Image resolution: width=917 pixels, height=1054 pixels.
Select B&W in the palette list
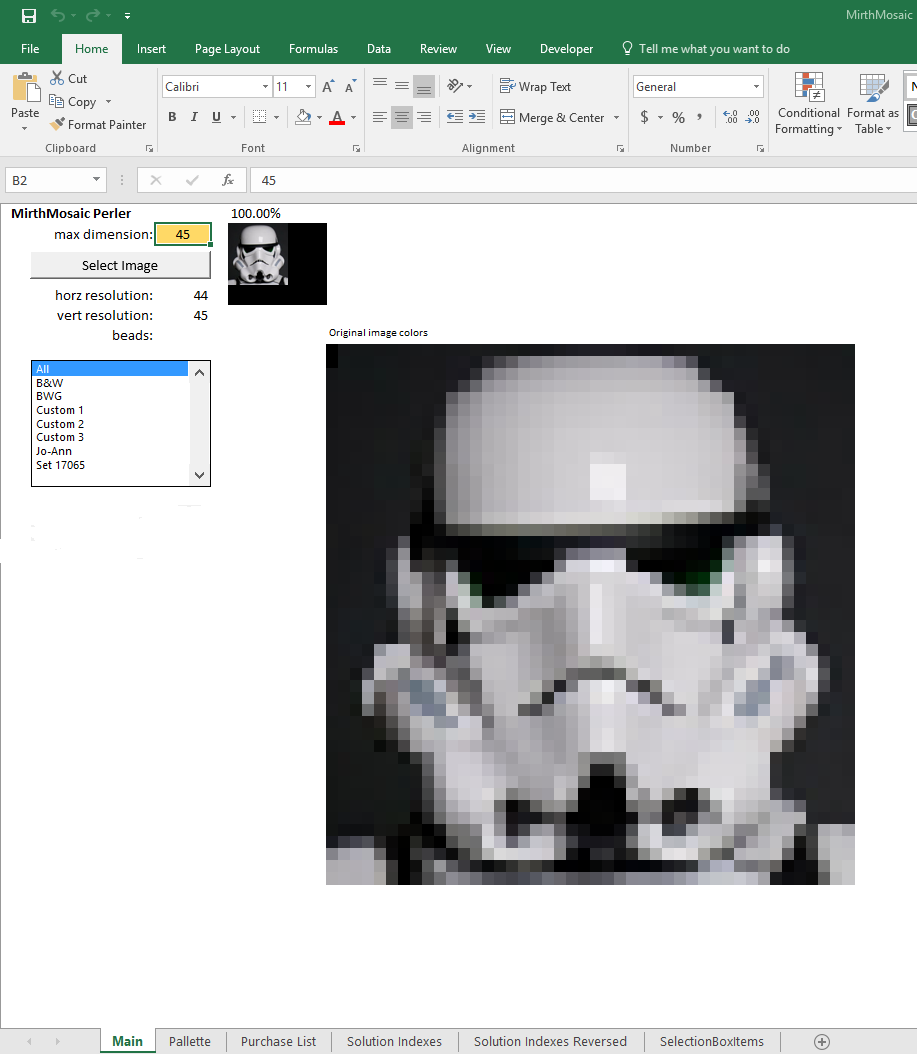point(50,382)
